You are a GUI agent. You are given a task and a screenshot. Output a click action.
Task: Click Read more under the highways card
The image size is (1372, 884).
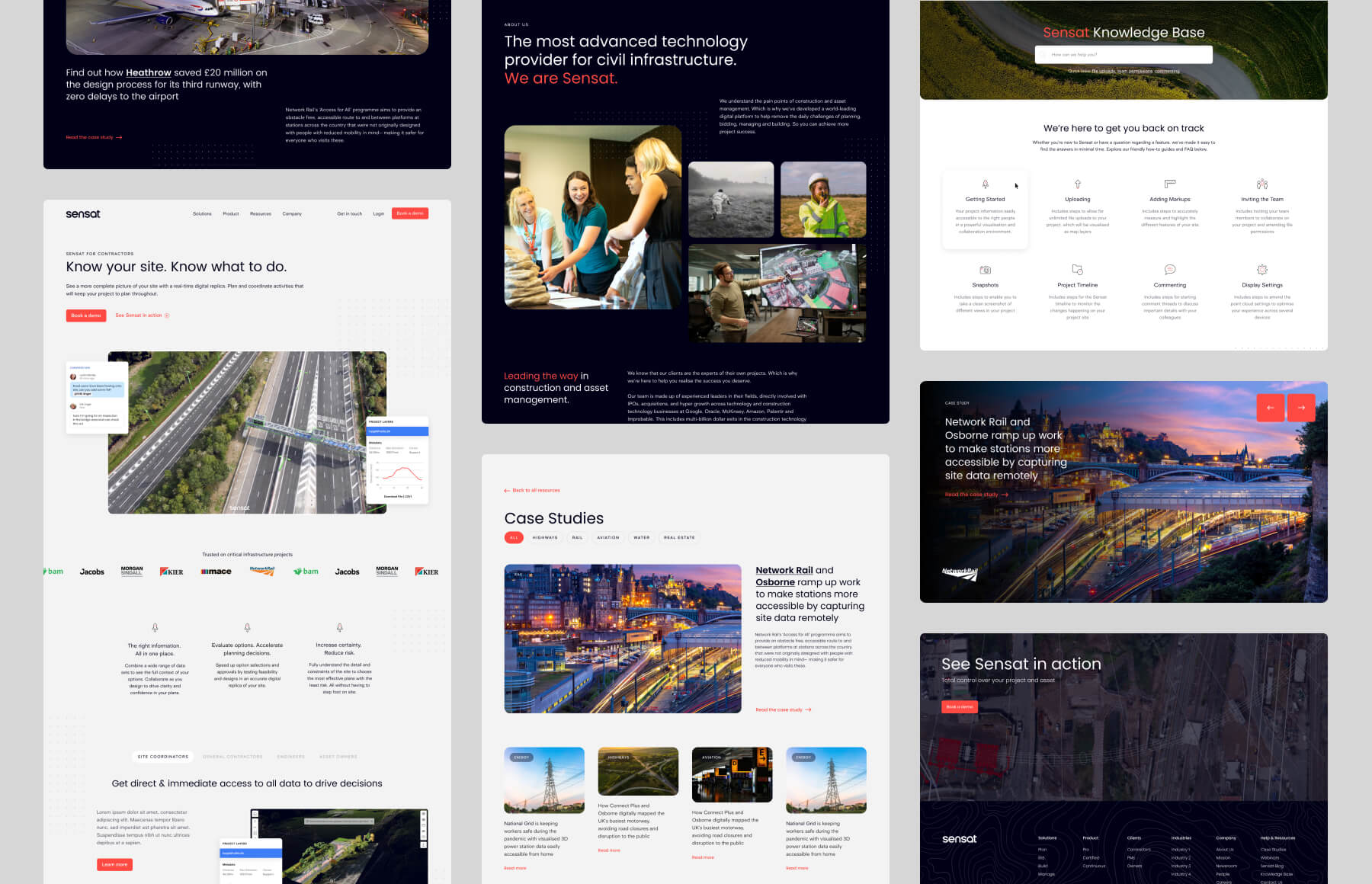(x=609, y=850)
